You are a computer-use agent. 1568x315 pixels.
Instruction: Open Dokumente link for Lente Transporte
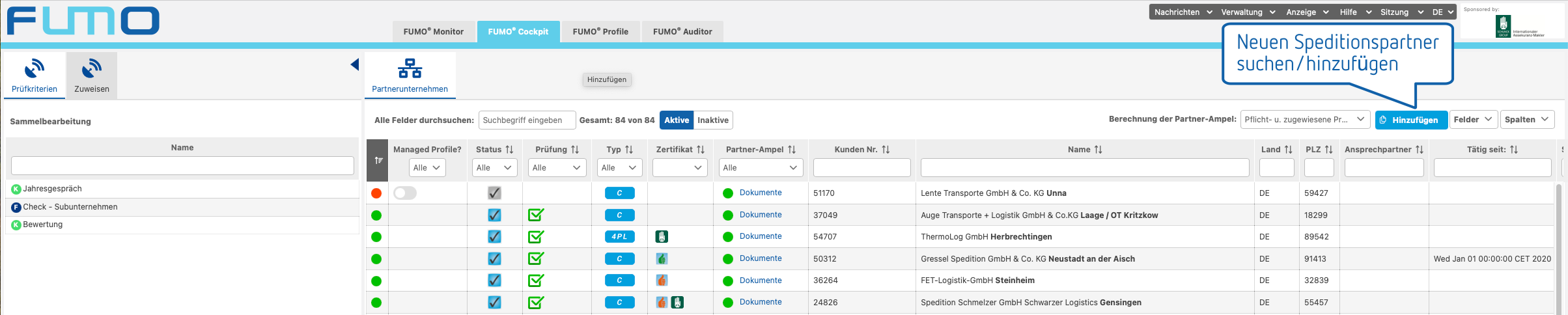(761, 193)
